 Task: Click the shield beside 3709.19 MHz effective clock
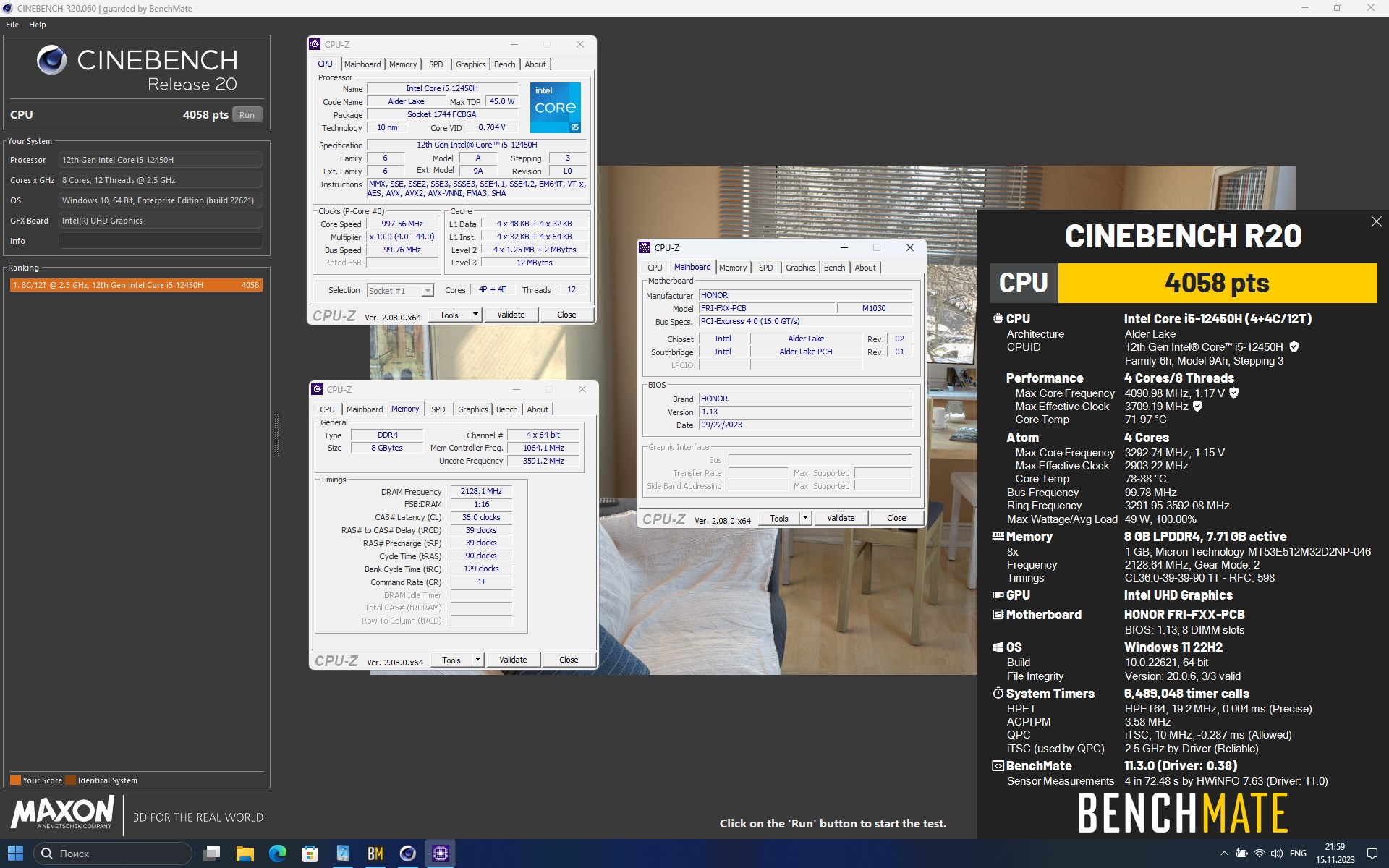coord(1197,407)
